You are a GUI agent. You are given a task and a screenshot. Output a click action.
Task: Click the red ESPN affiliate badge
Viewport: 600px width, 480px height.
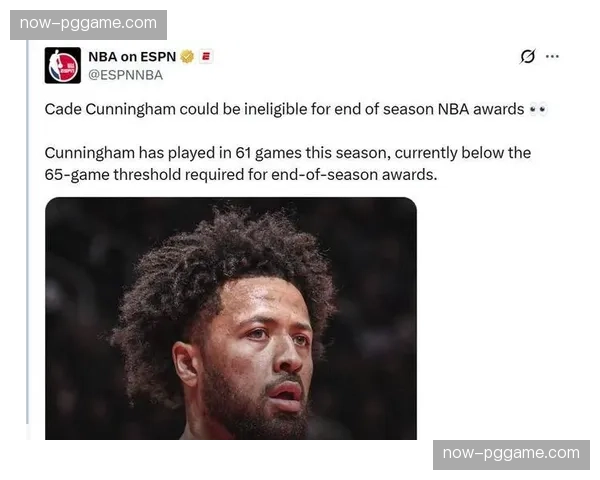[x=206, y=57]
